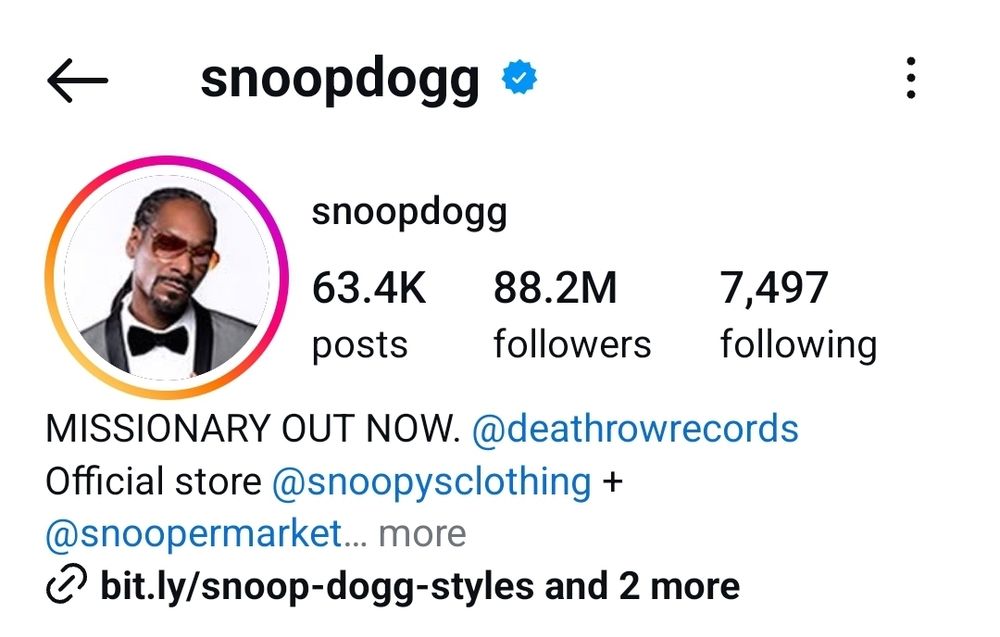
Task: Open the 63.4K posts count
Action: [x=369, y=314]
